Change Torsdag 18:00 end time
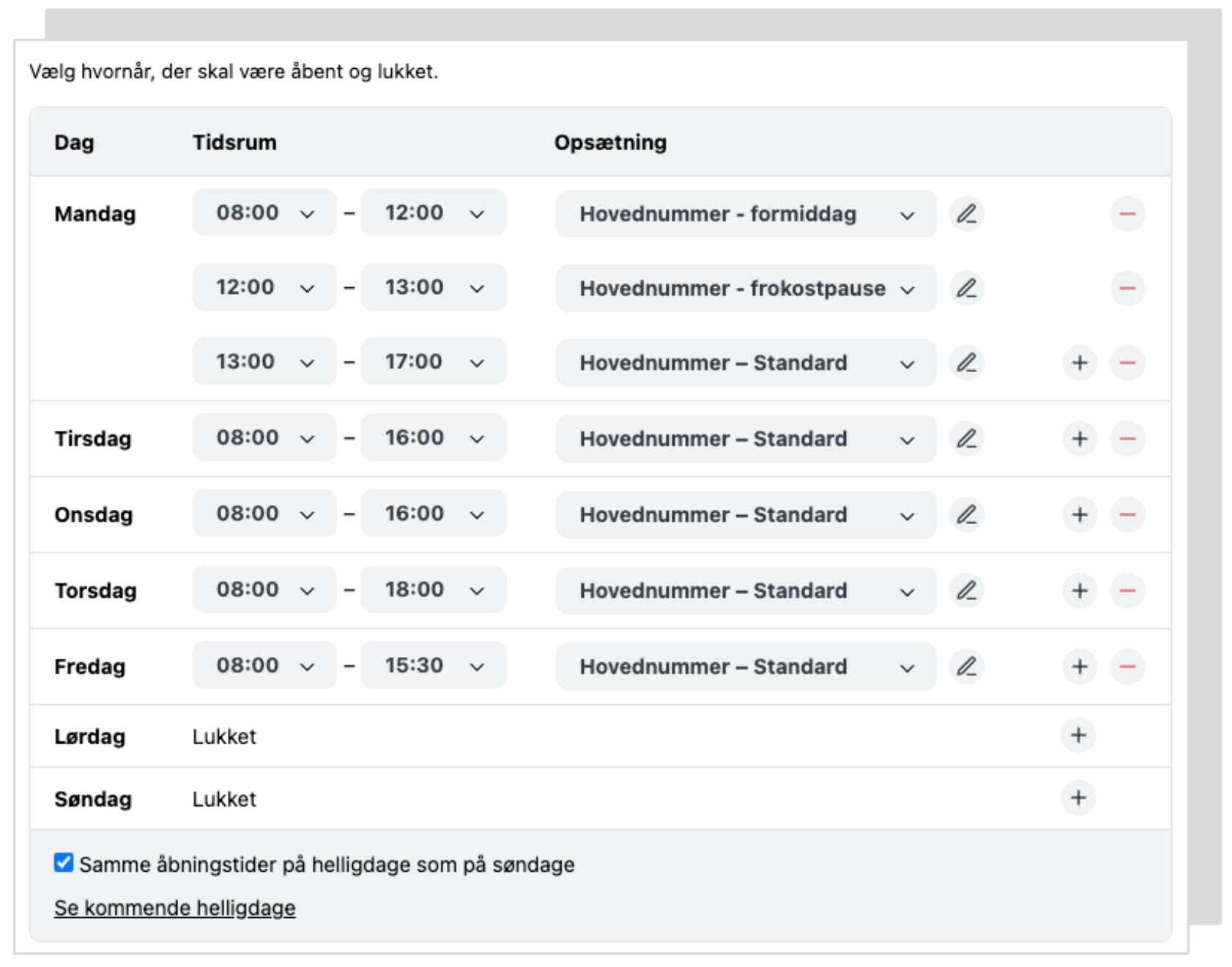1232x967 pixels. [434, 590]
